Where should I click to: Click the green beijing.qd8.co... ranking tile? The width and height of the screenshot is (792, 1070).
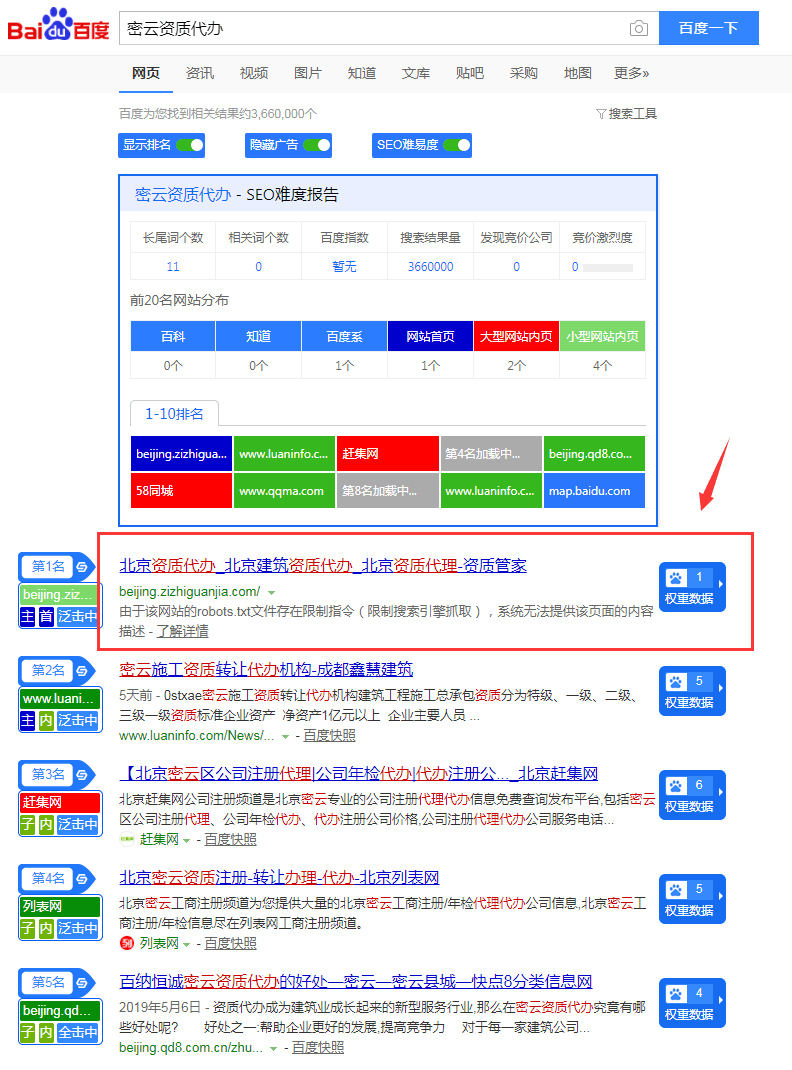tap(594, 454)
